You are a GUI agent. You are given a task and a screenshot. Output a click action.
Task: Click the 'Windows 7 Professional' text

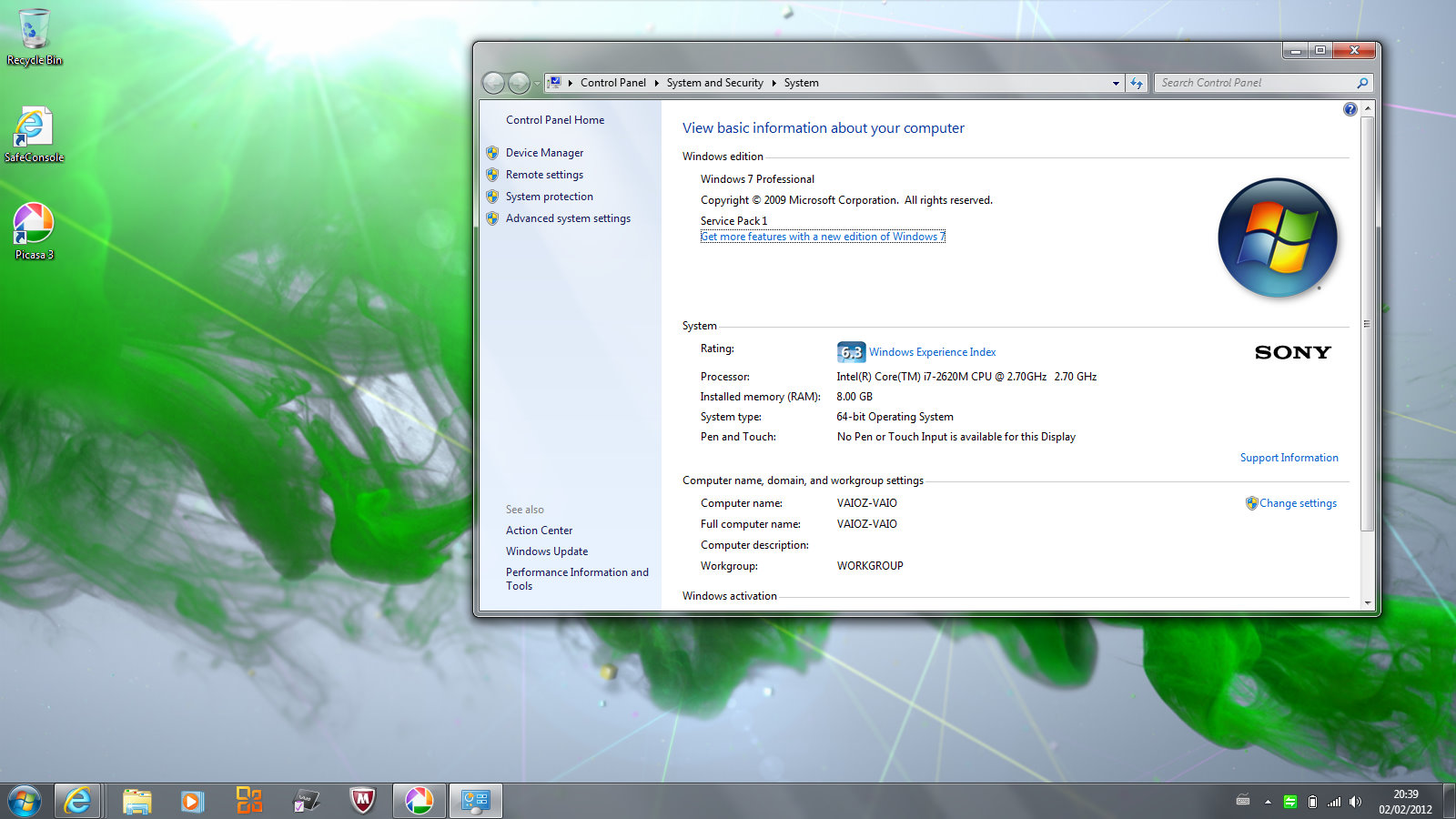[x=757, y=179]
